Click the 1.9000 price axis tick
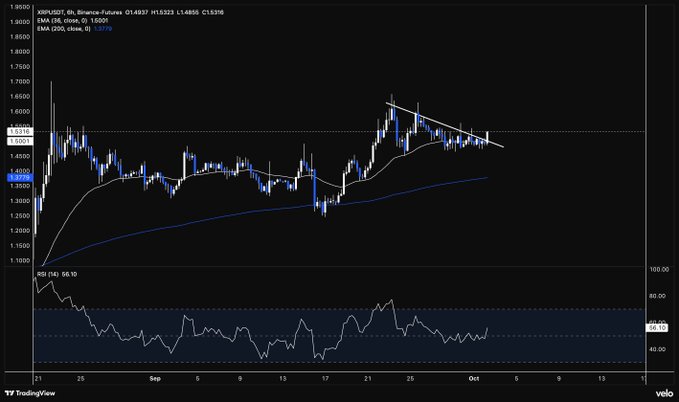The width and height of the screenshot is (679, 402). [19, 22]
